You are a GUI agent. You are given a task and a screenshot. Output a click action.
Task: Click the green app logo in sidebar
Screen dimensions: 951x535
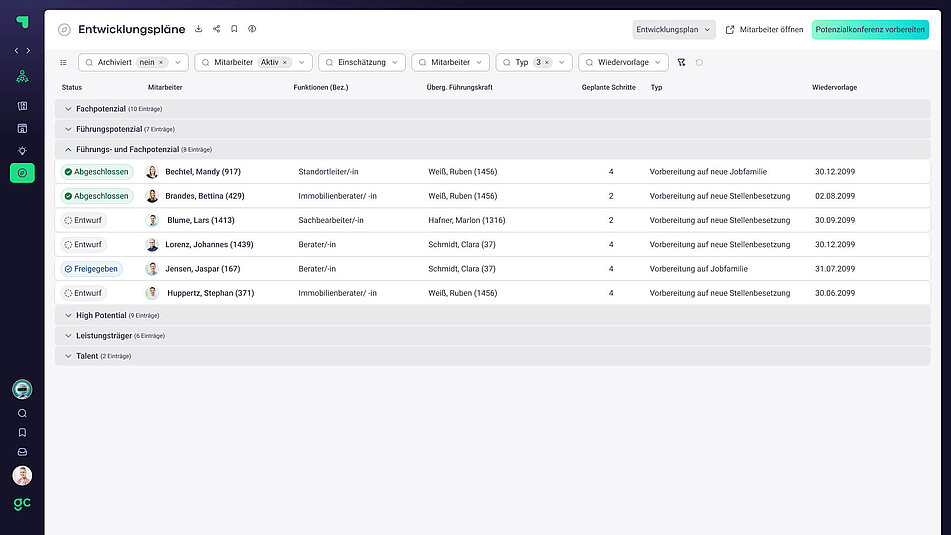tap(22, 22)
